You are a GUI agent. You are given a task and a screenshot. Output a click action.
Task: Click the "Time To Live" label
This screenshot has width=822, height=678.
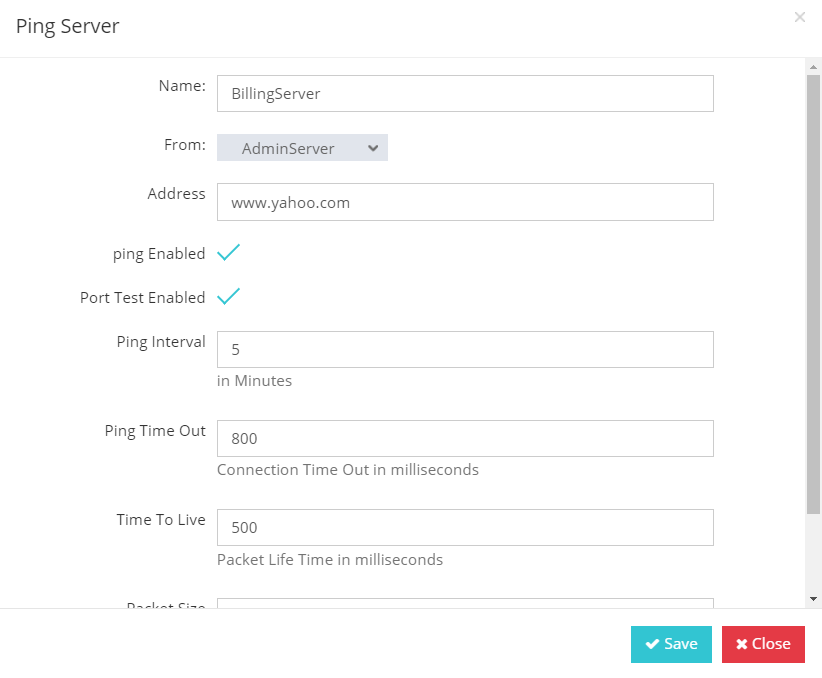coord(161,520)
